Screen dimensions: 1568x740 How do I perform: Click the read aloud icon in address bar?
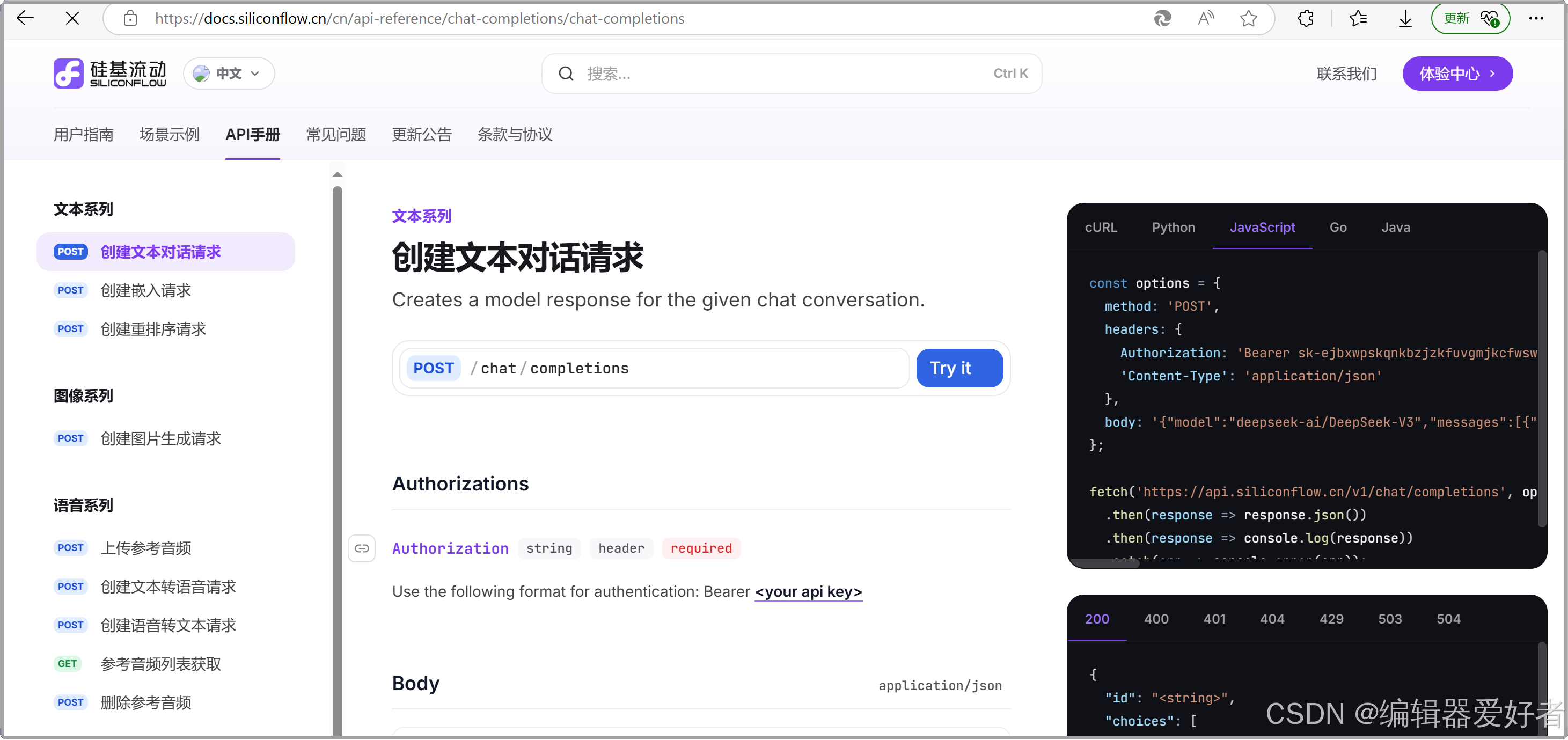click(x=1205, y=18)
